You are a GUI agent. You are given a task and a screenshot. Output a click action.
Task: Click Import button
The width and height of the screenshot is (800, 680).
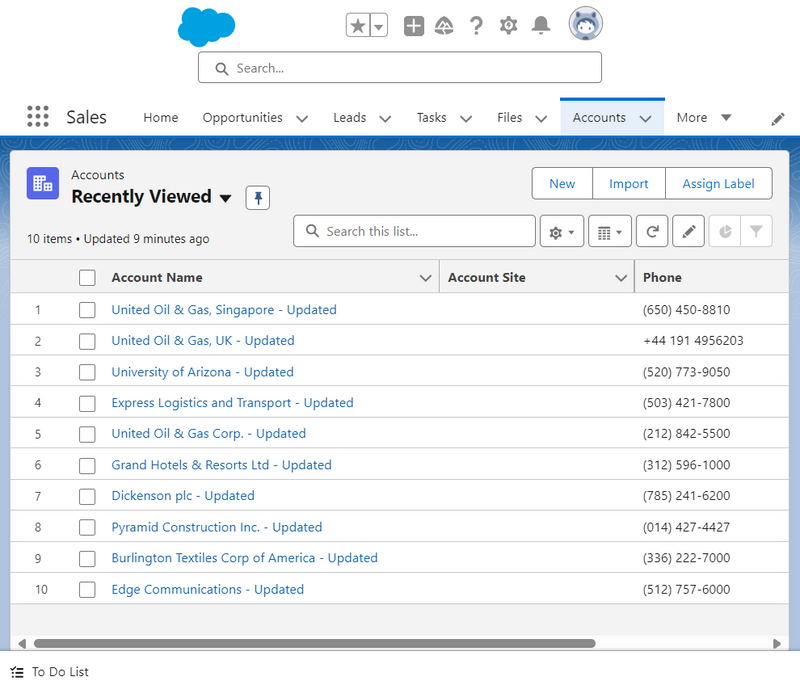(x=629, y=184)
